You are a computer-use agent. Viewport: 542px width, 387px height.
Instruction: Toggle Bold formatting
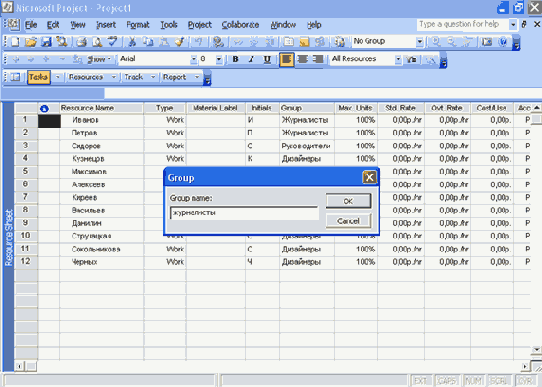point(235,59)
